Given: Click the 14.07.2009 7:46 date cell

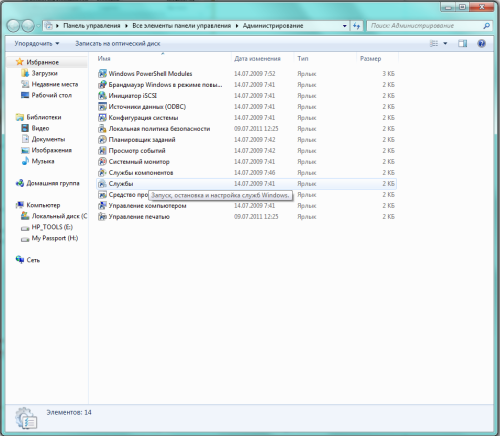Looking at the screenshot, I should coord(254,173).
